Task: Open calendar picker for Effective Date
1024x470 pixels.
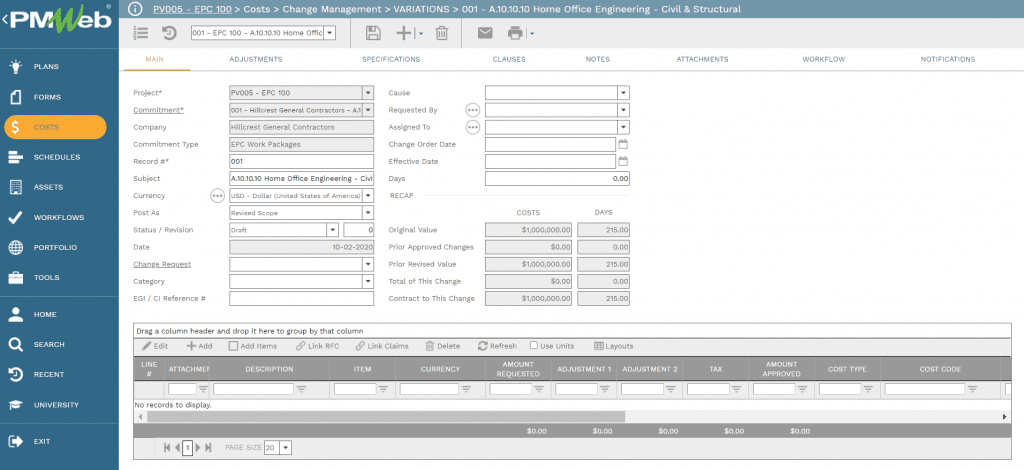Action: tap(623, 161)
